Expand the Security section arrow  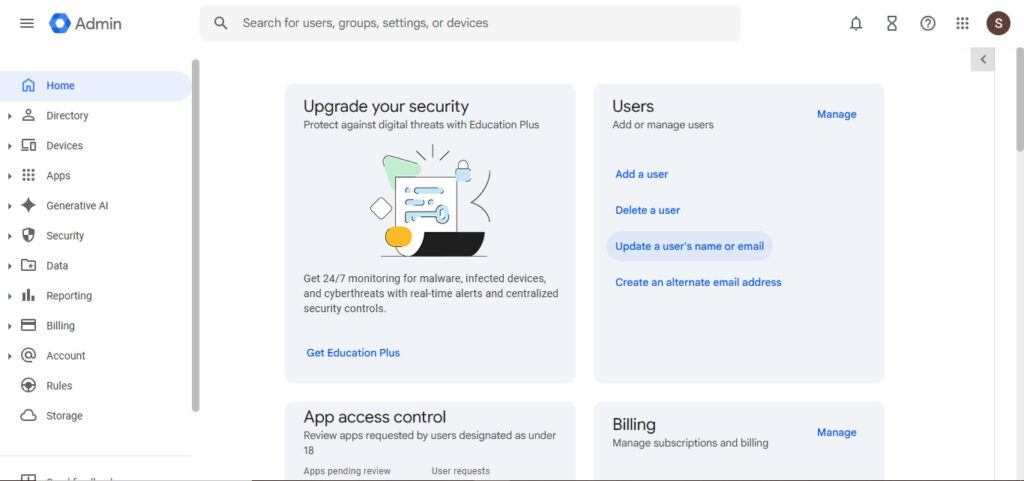[x=10, y=236]
